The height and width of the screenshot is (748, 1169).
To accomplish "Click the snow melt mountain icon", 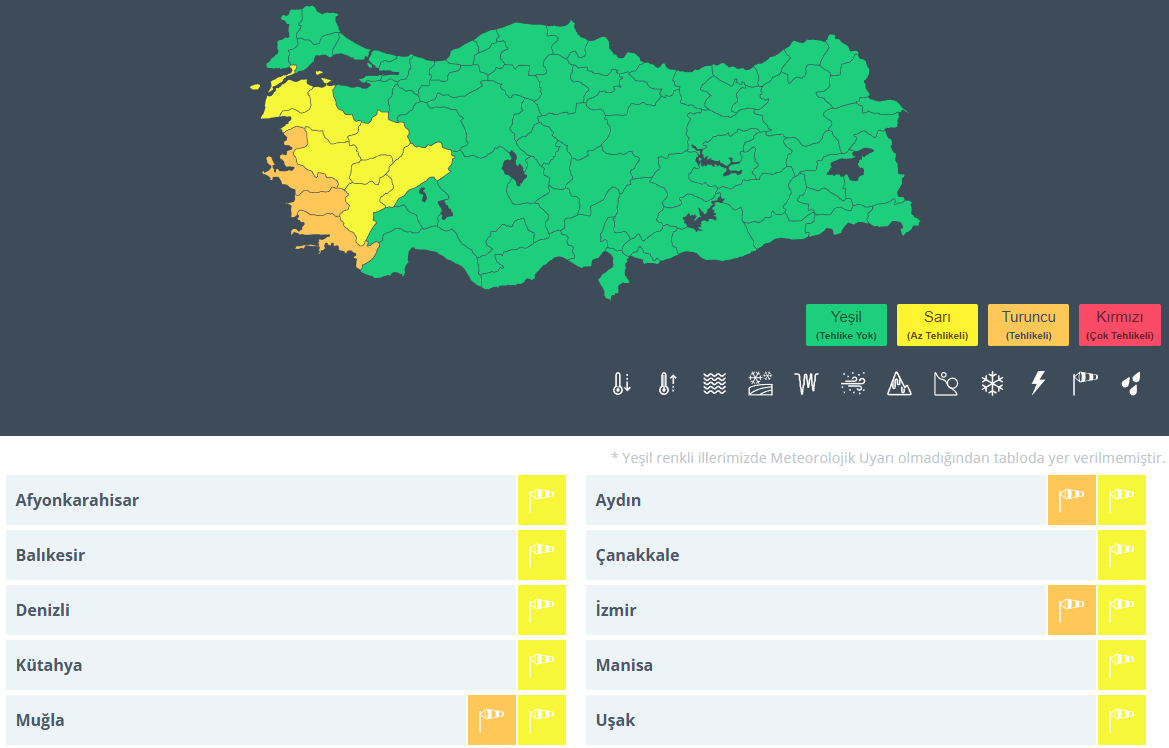I will pos(899,383).
